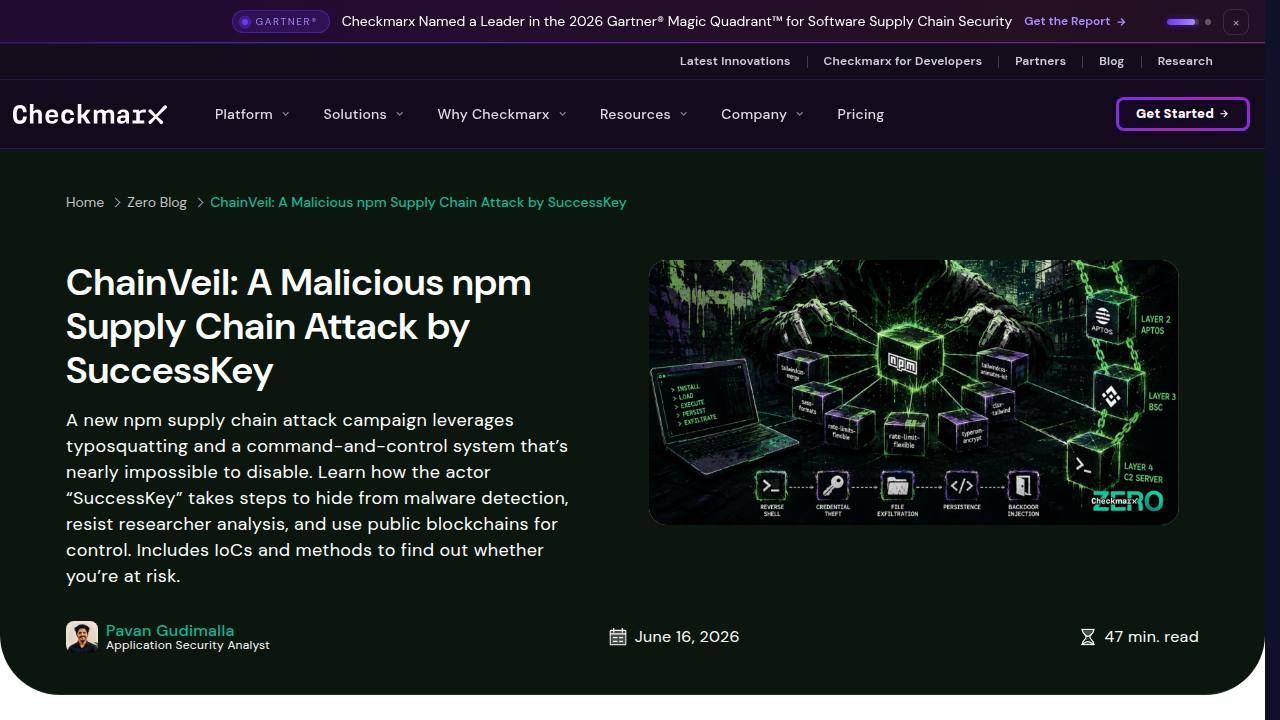Screen dimensions: 1280x720
Task: Click the 47 min. read text
Action: coord(1151,637)
